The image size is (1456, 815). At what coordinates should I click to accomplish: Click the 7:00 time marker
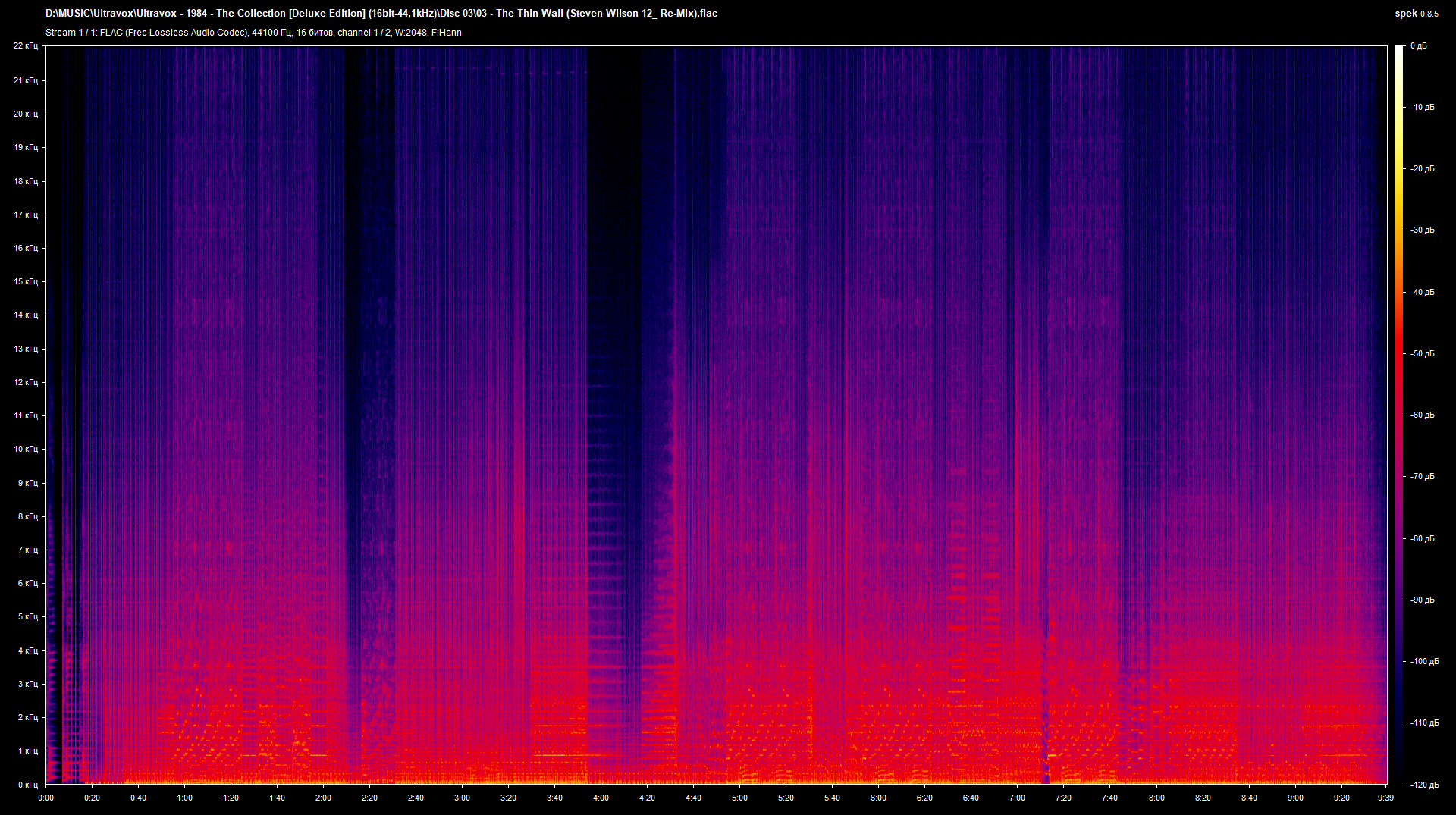pos(1017,798)
